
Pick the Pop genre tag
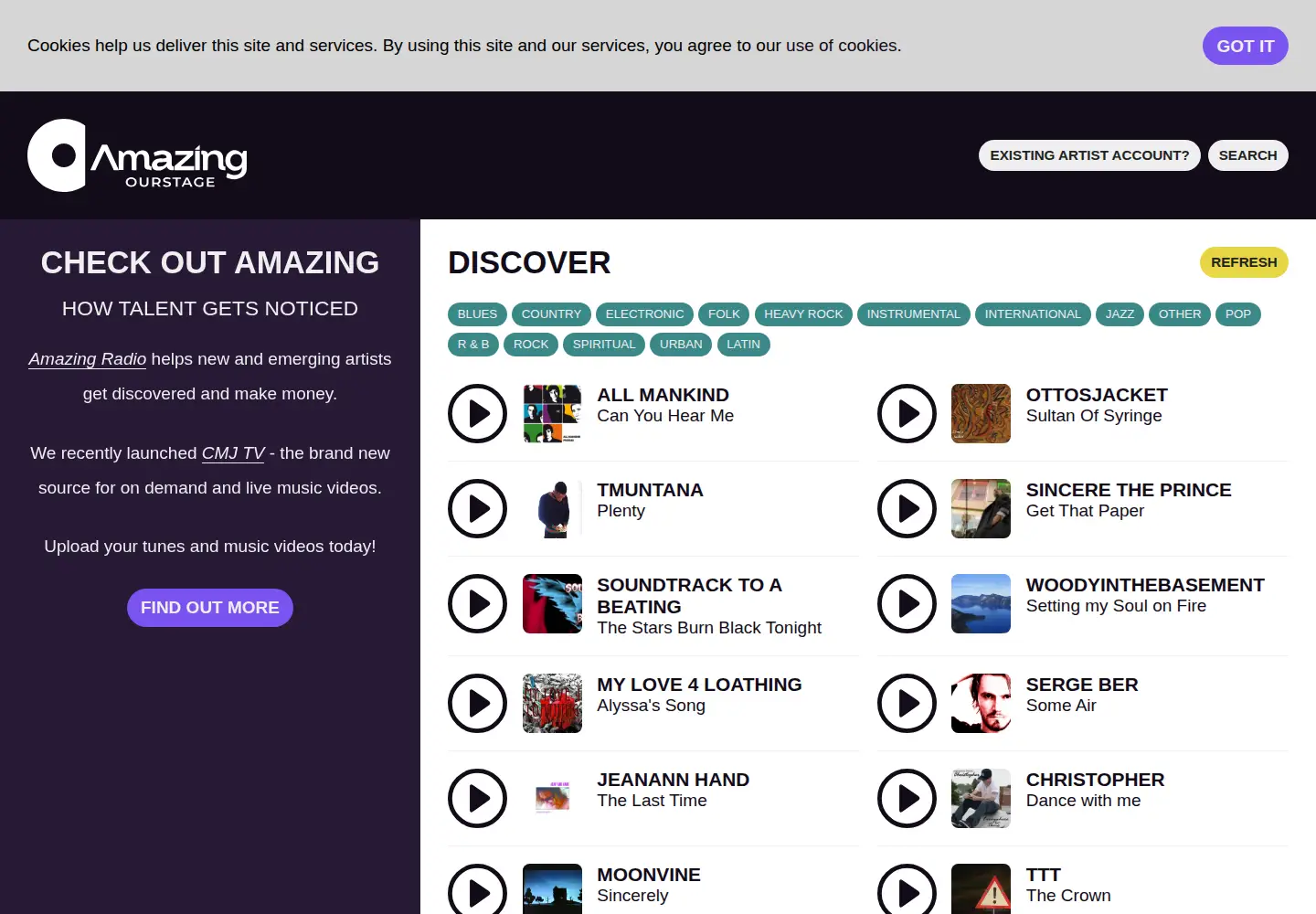click(1238, 314)
